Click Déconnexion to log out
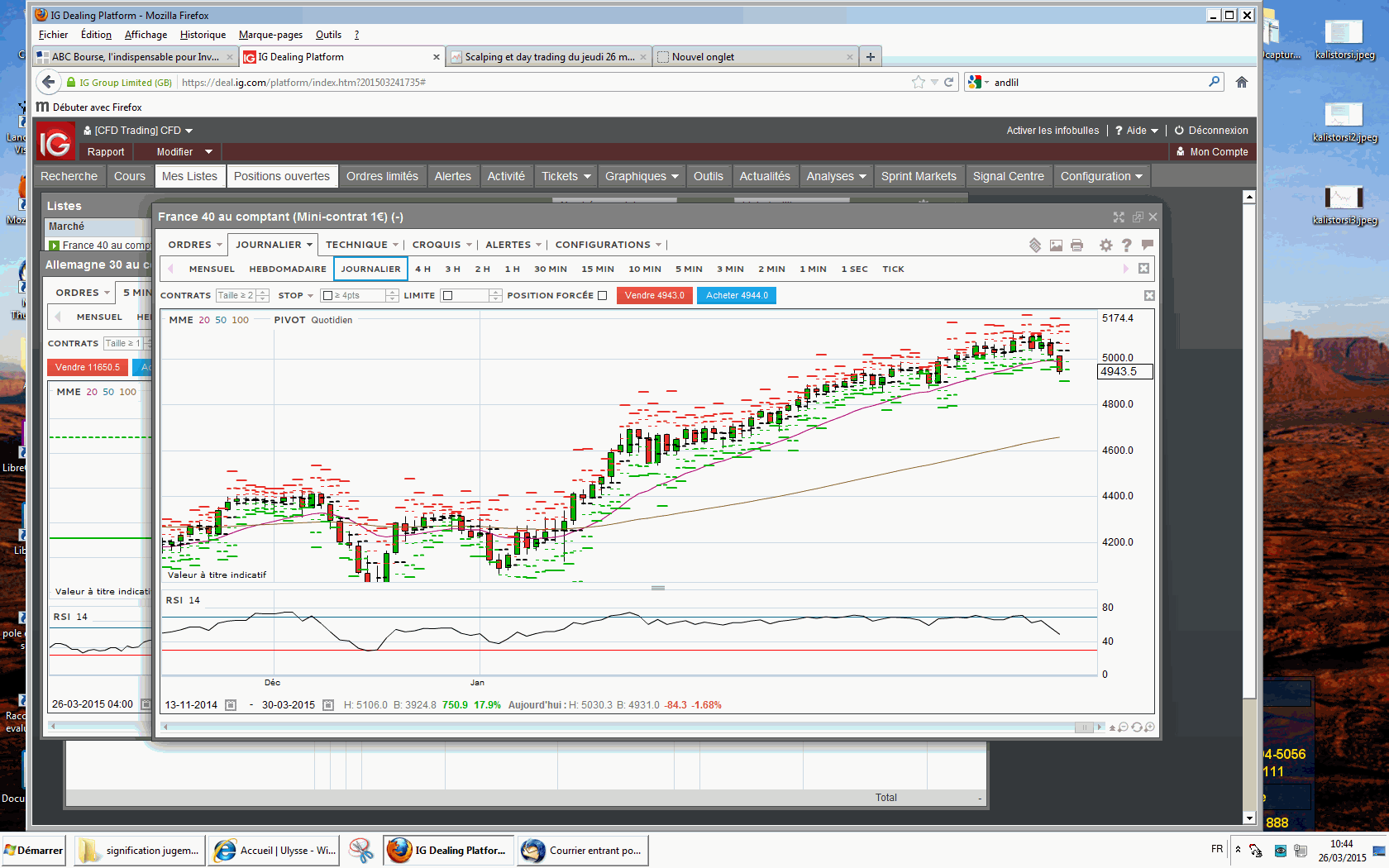1389x868 pixels. 1211,131
